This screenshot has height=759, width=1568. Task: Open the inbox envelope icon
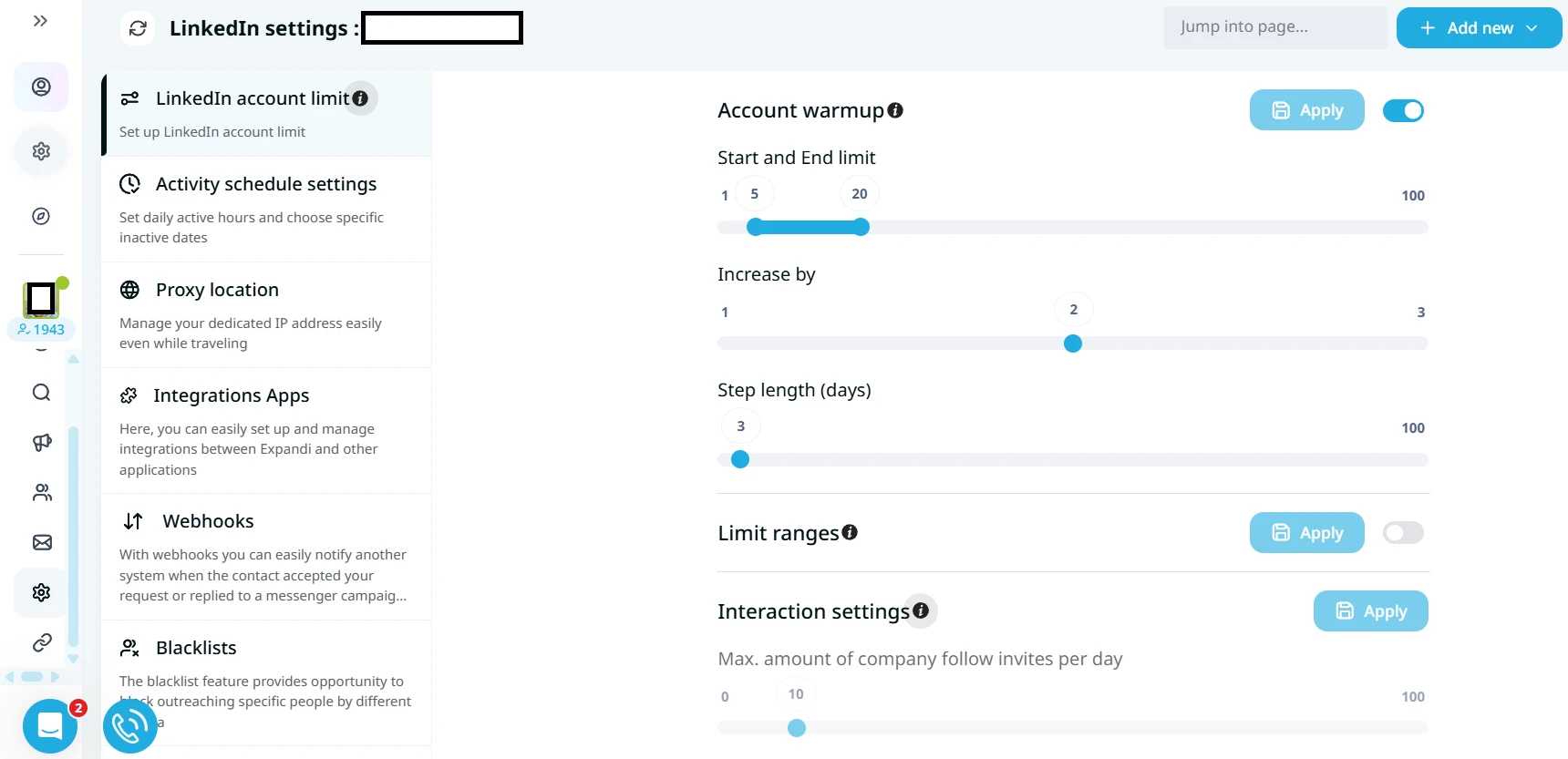pos(42,543)
